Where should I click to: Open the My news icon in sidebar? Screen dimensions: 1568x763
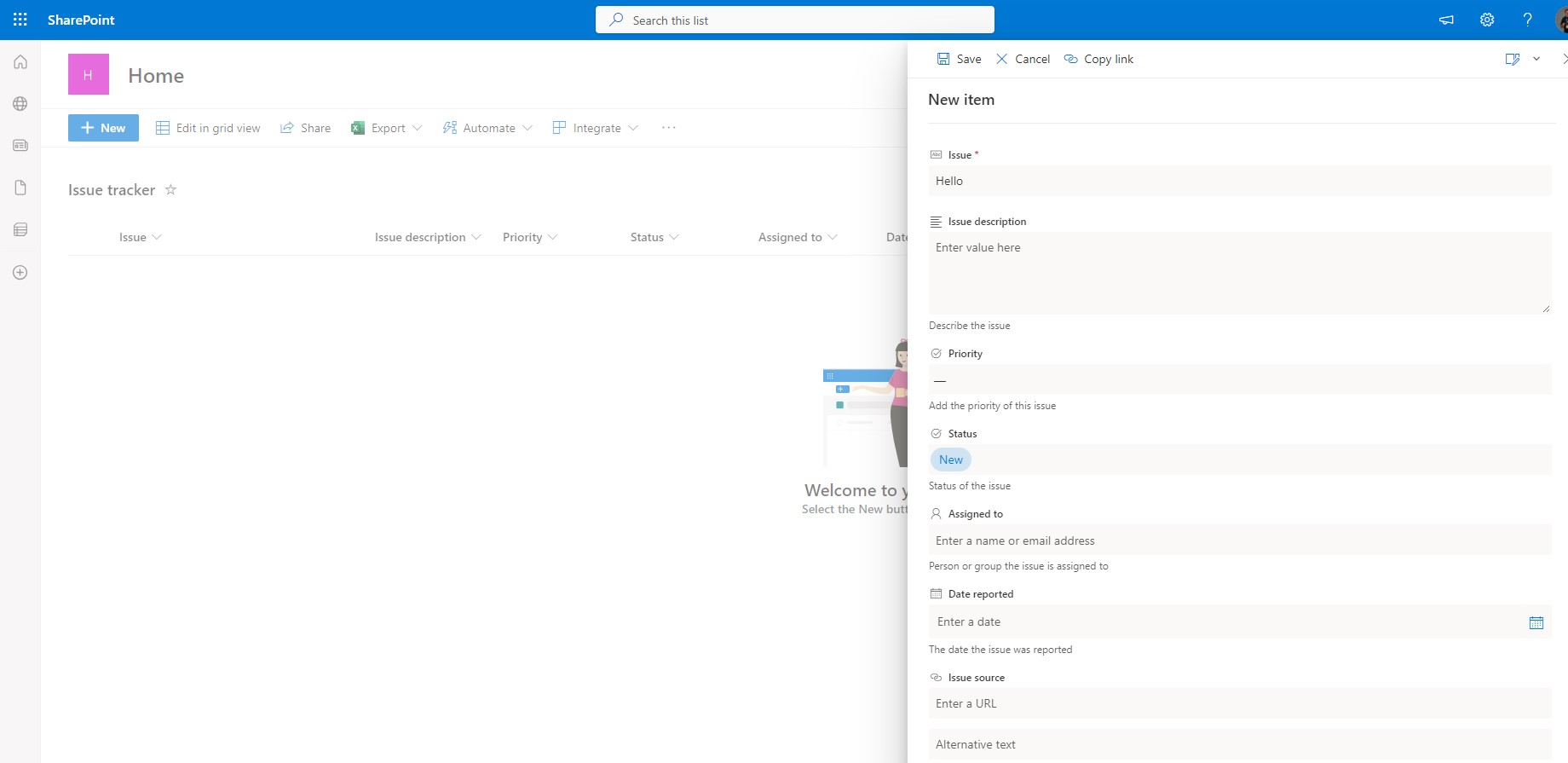coord(20,146)
